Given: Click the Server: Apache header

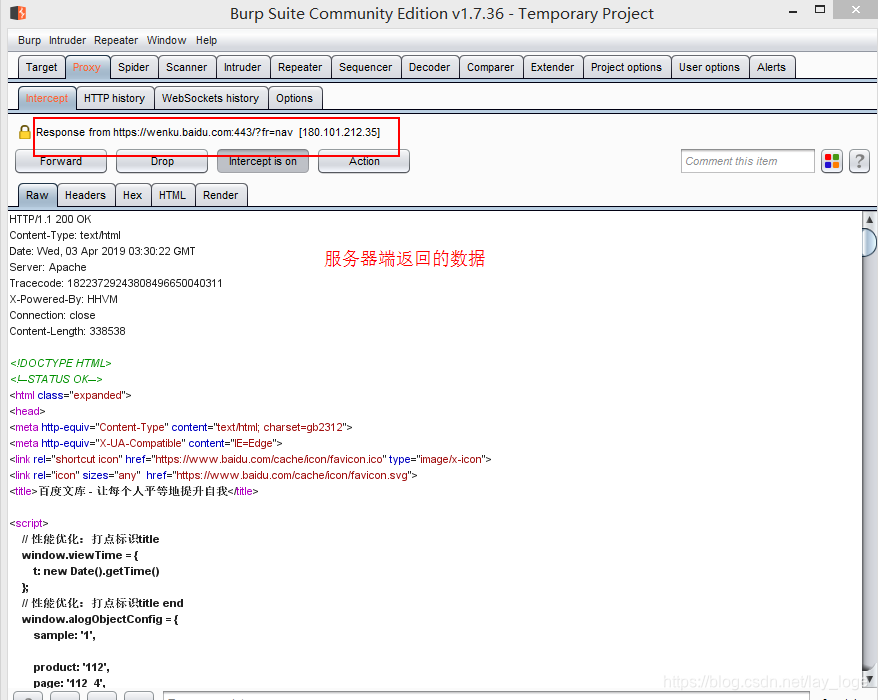Looking at the screenshot, I should [x=48, y=267].
